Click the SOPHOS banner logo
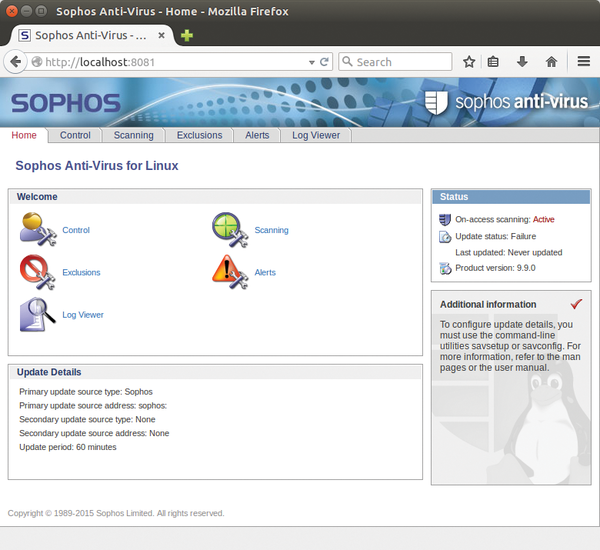This screenshot has width=600, height=550. pyautogui.click(x=66, y=103)
